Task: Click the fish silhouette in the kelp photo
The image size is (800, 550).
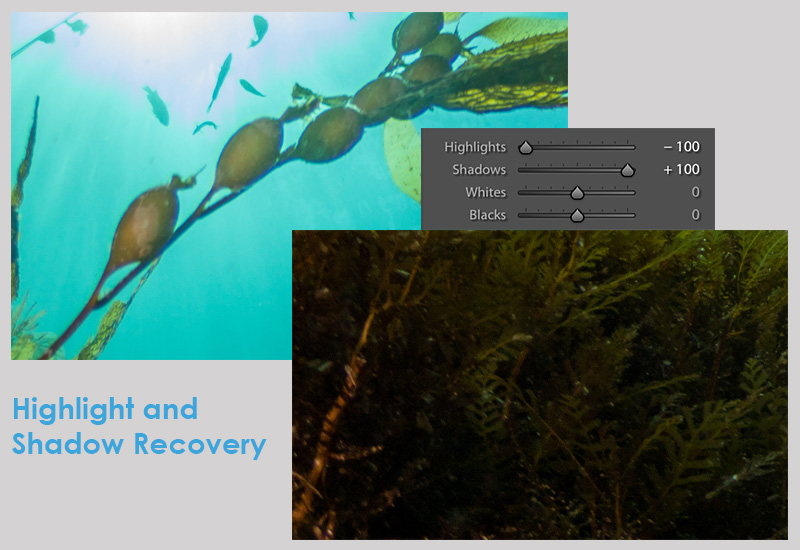Action: [156, 104]
